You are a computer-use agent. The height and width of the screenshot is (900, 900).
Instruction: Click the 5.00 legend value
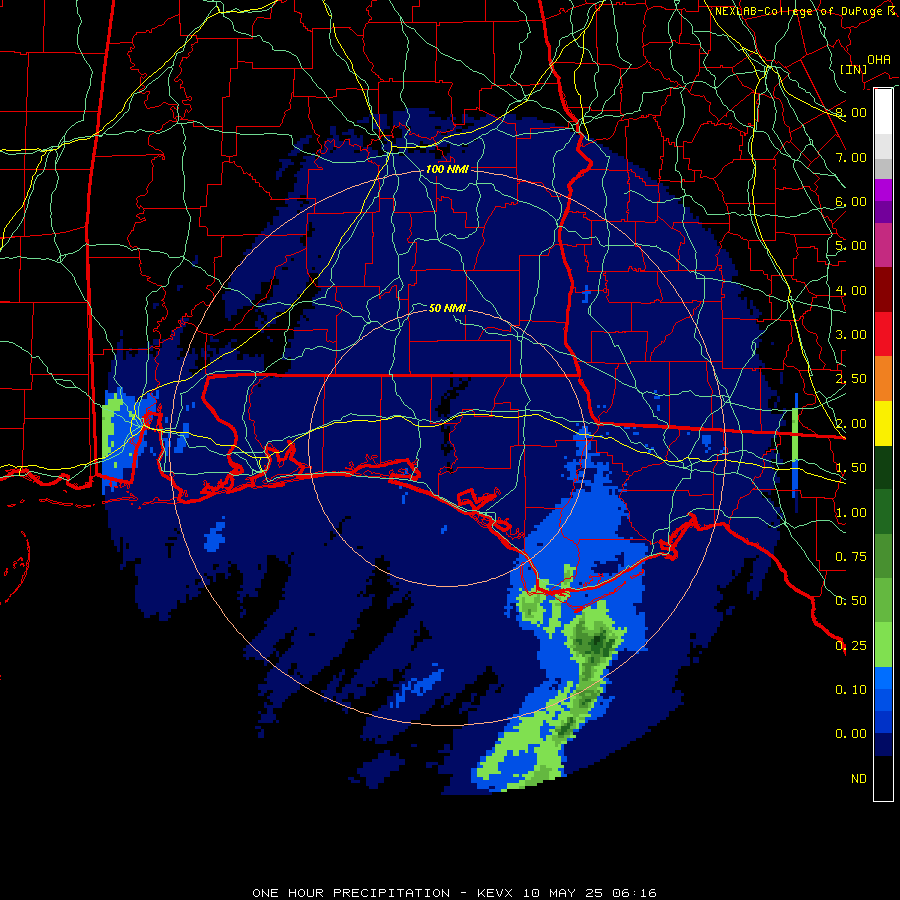coord(851,246)
